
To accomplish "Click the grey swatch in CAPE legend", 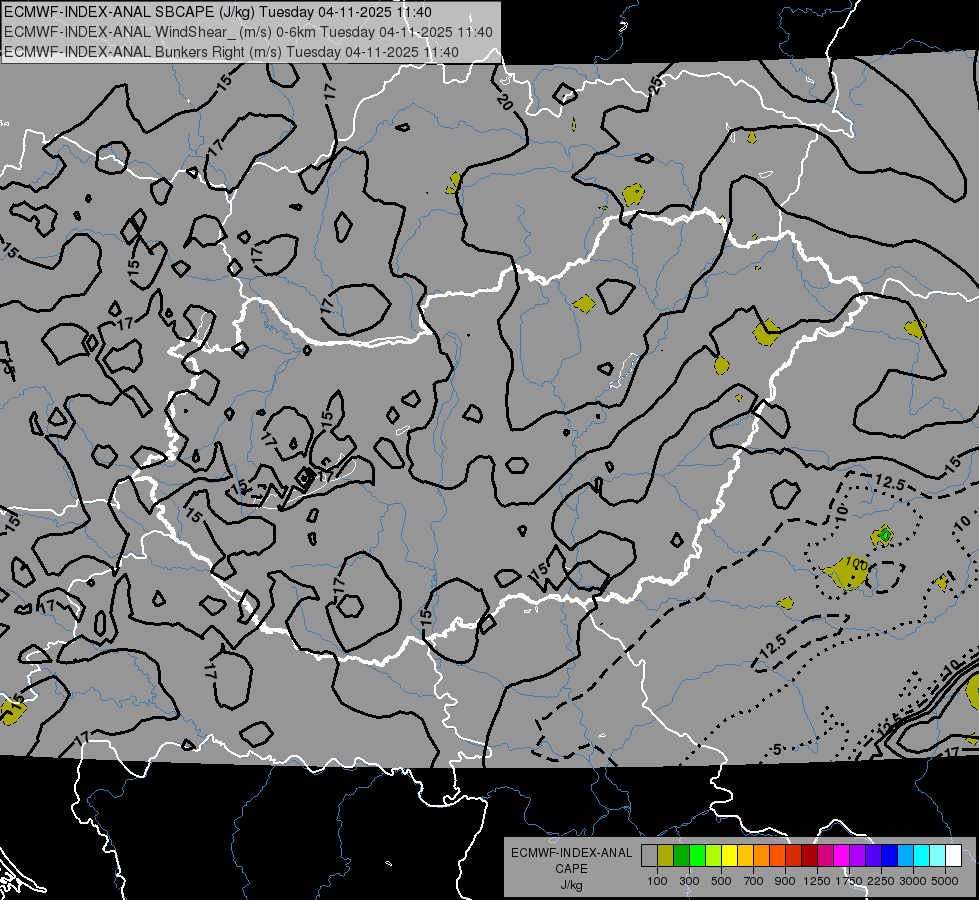I will [x=649, y=856].
